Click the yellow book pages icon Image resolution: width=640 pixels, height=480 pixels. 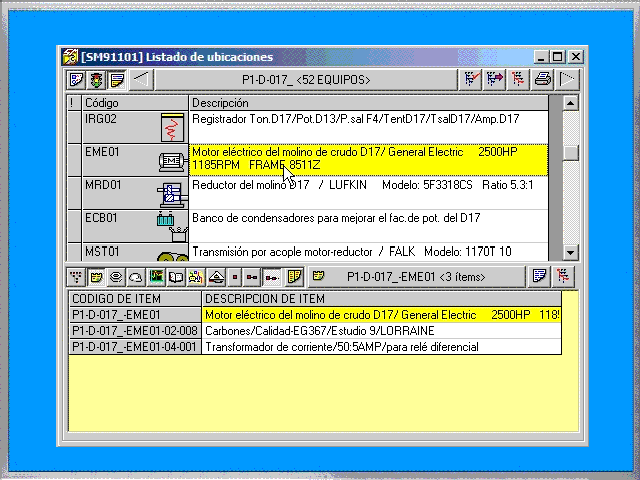294,278
